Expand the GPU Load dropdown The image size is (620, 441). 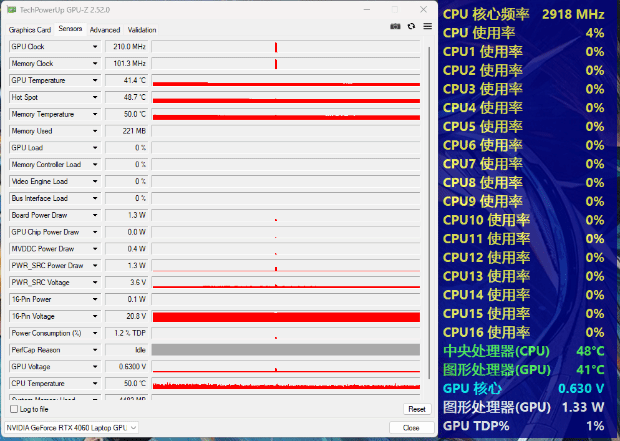coord(95,148)
